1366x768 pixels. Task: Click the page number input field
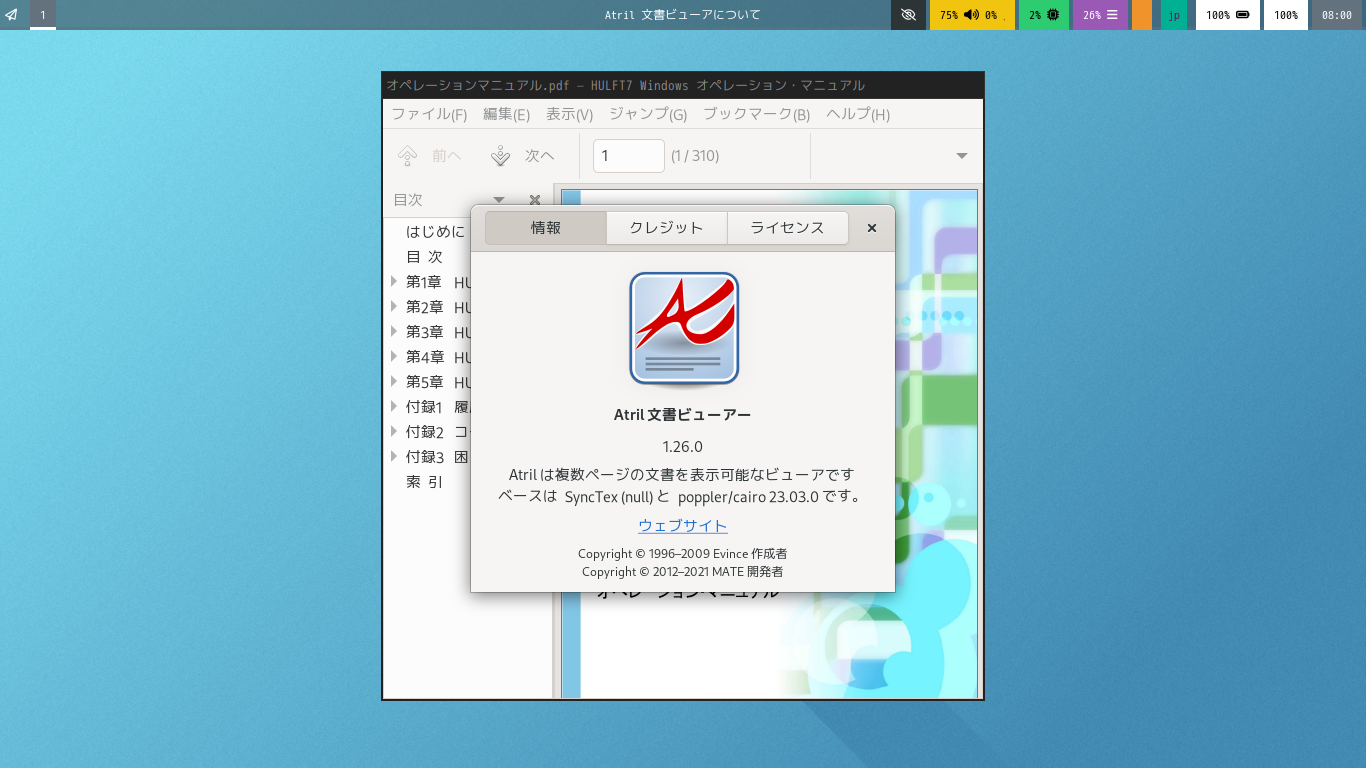pos(629,156)
